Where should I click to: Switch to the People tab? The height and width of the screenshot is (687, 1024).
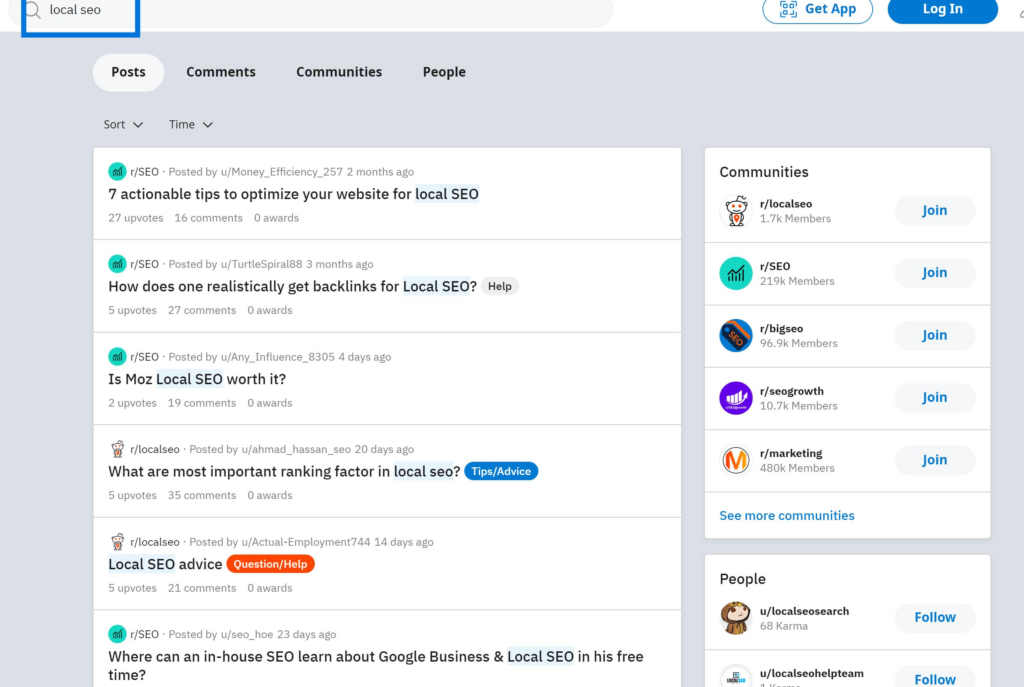point(443,71)
